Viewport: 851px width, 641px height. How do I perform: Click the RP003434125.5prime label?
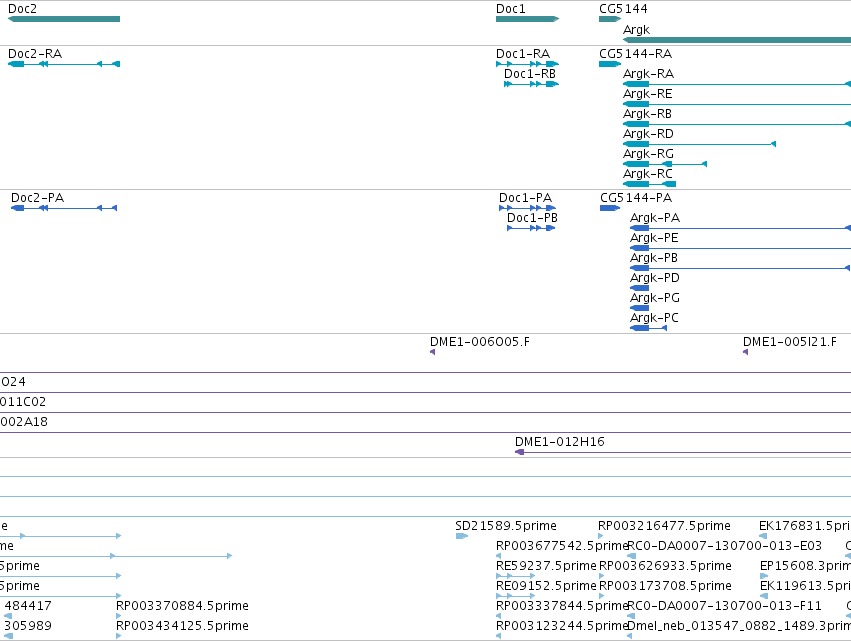click(x=182, y=626)
